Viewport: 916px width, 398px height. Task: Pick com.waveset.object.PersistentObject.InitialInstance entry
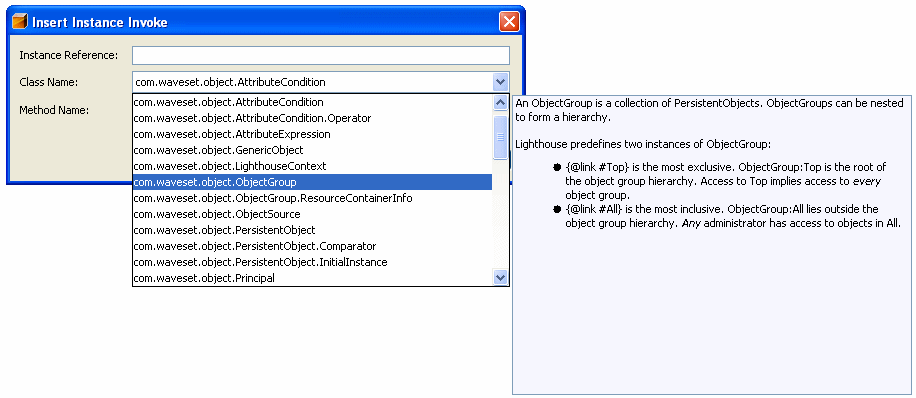313,262
